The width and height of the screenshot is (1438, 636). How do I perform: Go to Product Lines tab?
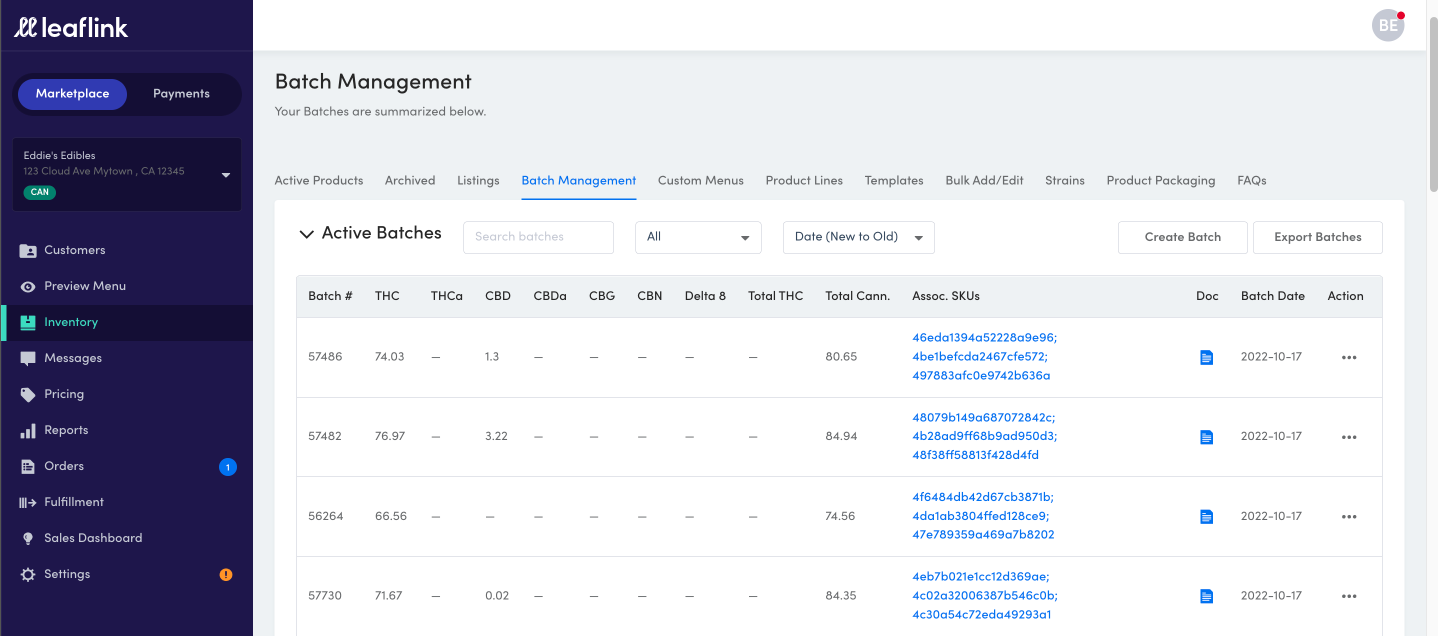804,181
